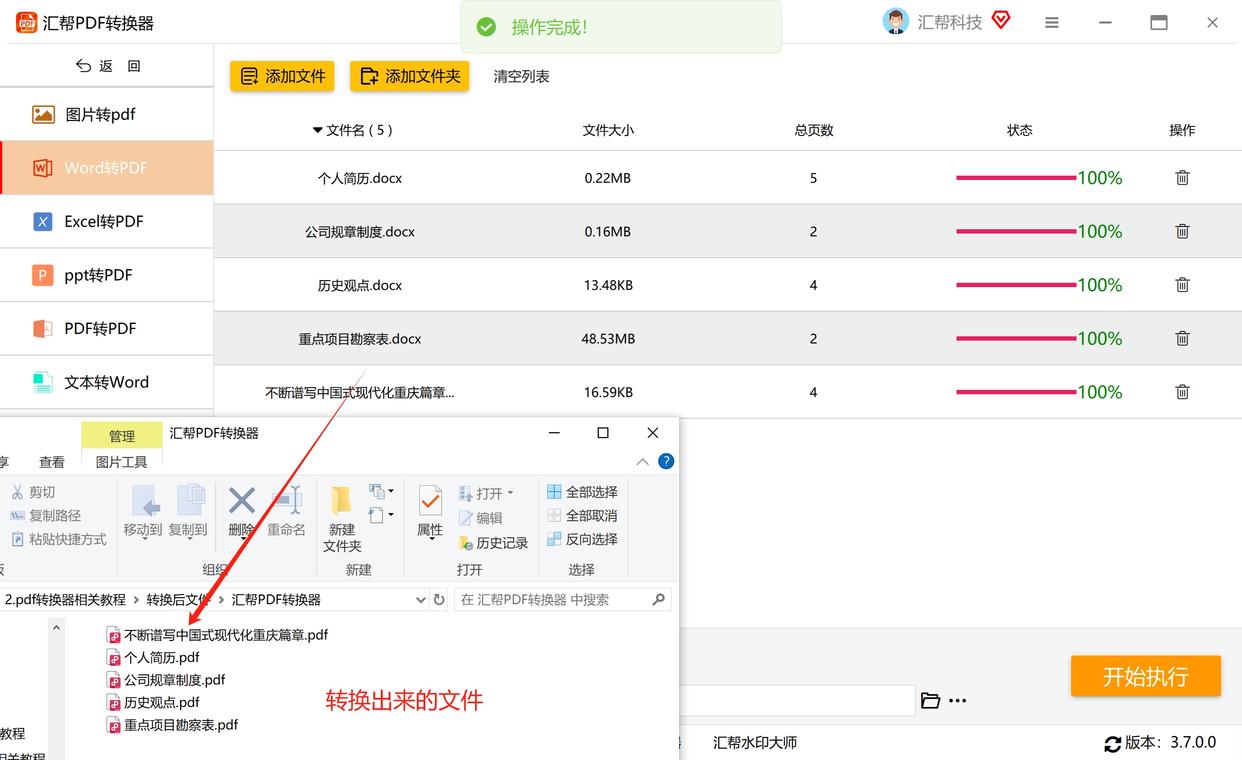Enable 全部选择 to select all files
Image resolution: width=1242 pixels, height=760 pixels.
pyautogui.click(x=582, y=492)
